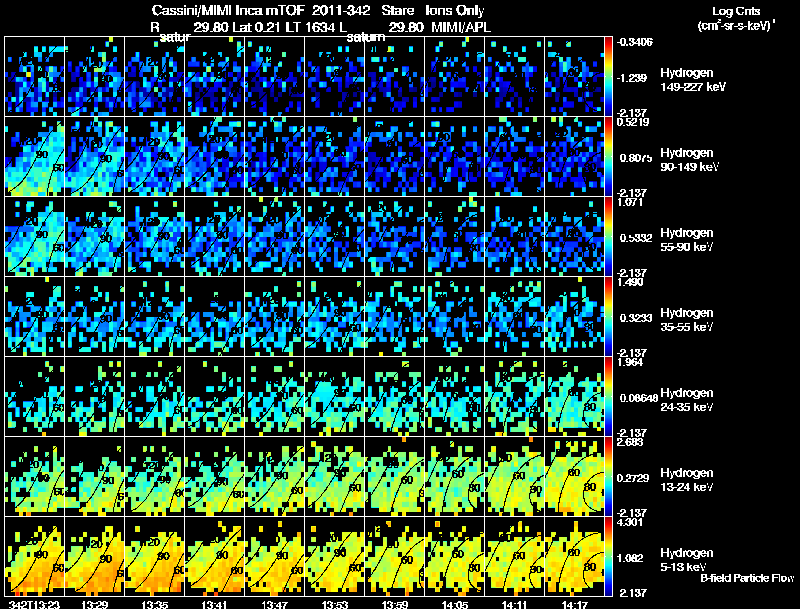Click the '0.5332' color scale value
Viewport: 800px width, 609px height.
(636, 238)
